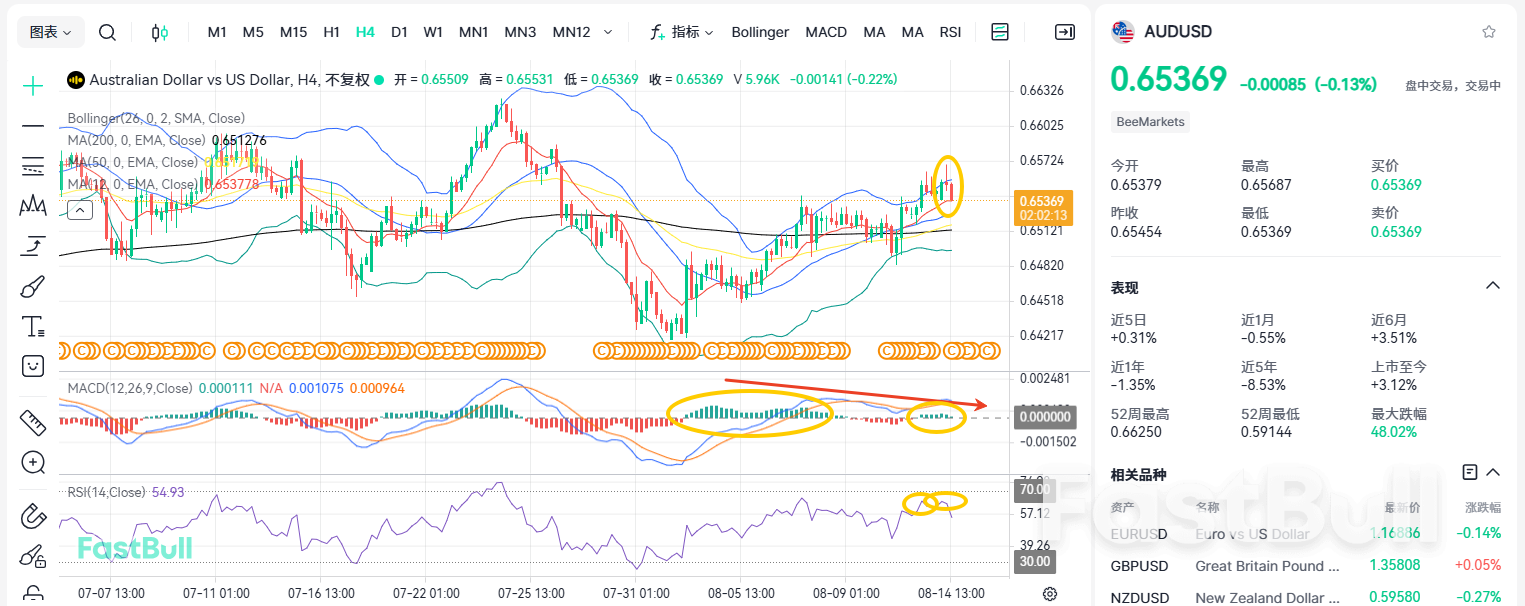Select the M15 timeframe
The image size is (1525, 606).
[x=293, y=32]
